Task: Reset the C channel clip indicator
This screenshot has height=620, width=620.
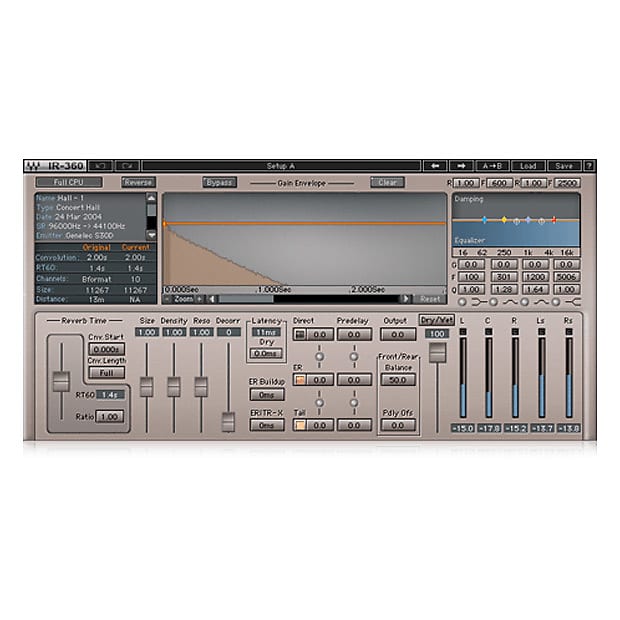Action: tap(489, 332)
